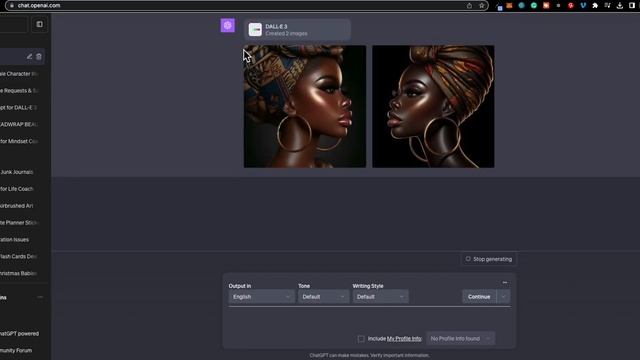This screenshot has width=640, height=360.
Task: Open the Community Forum sidebar link
Action: pos(16,350)
